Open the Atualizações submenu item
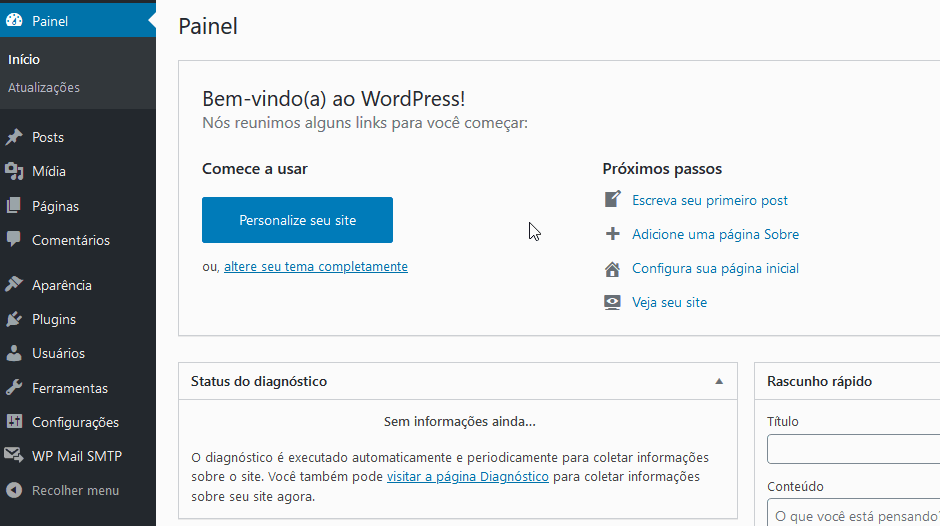 [x=44, y=88]
